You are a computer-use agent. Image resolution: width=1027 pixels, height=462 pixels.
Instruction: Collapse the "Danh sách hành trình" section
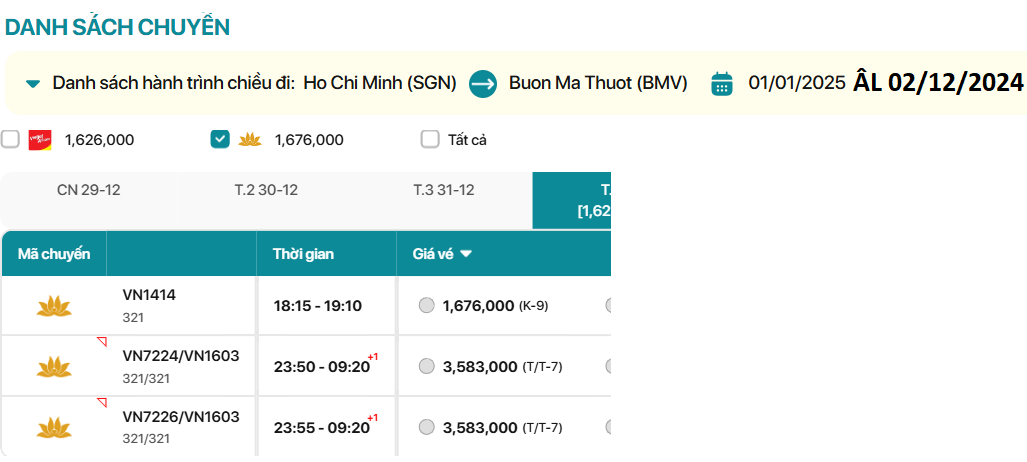click(x=33, y=84)
